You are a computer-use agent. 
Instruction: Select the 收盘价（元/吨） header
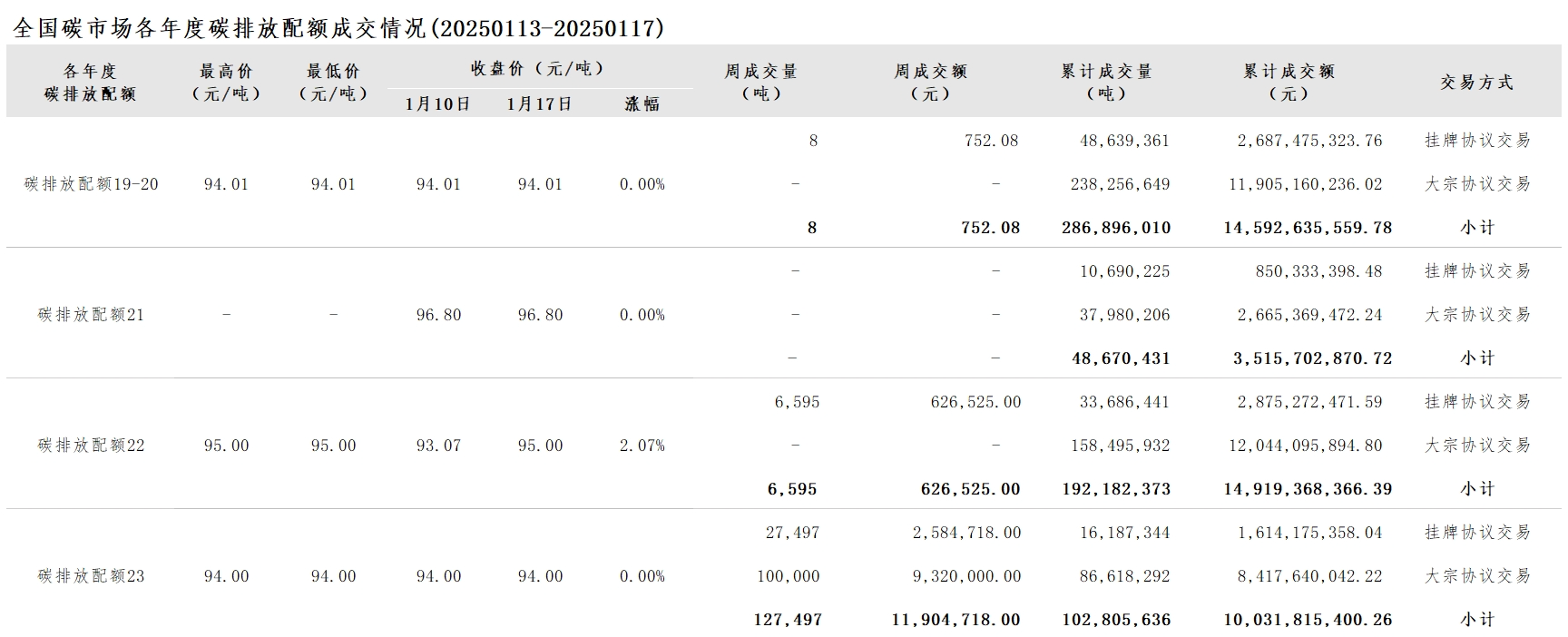(537, 68)
